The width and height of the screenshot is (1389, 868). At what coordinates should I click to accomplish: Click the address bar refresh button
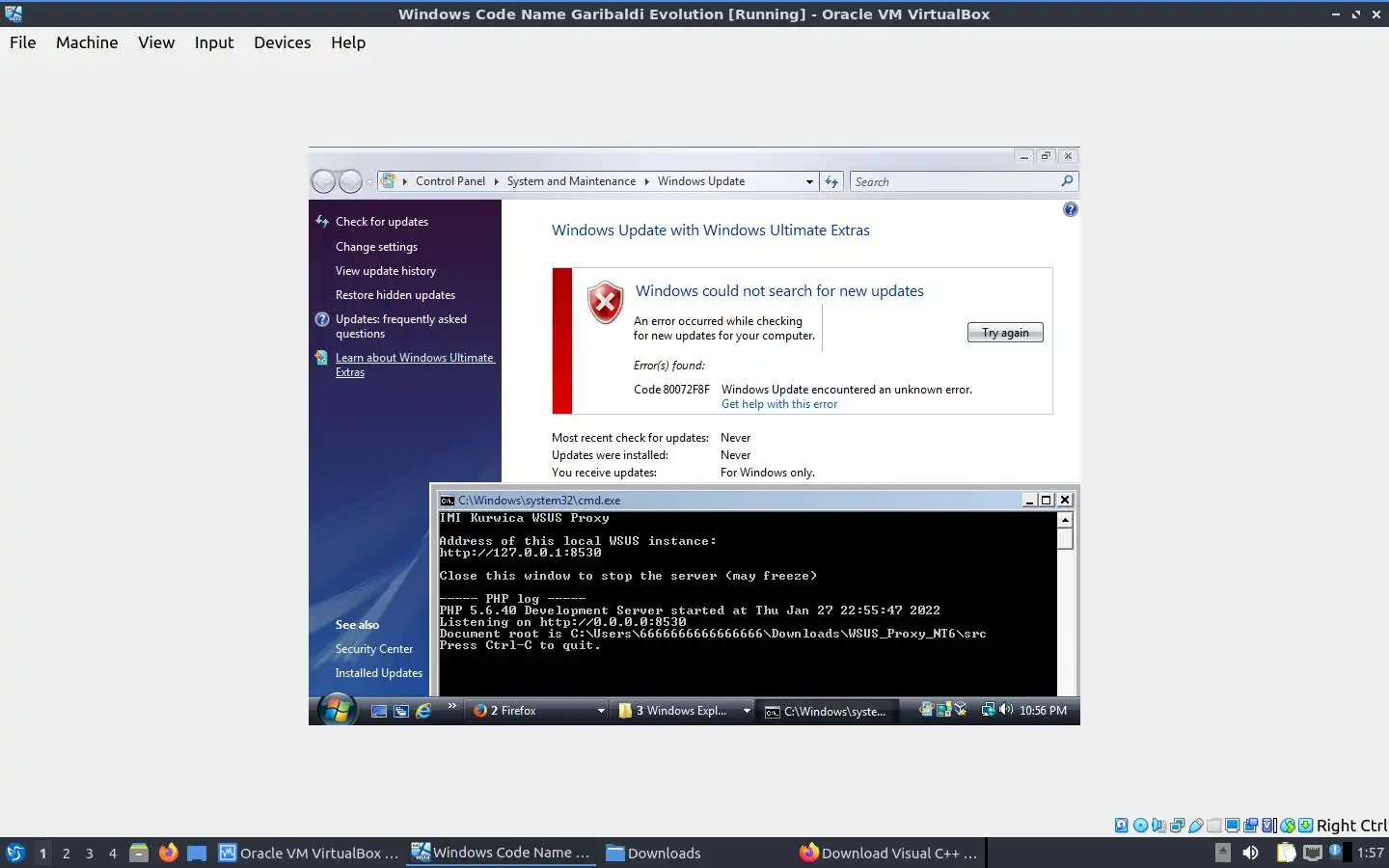pos(831,181)
